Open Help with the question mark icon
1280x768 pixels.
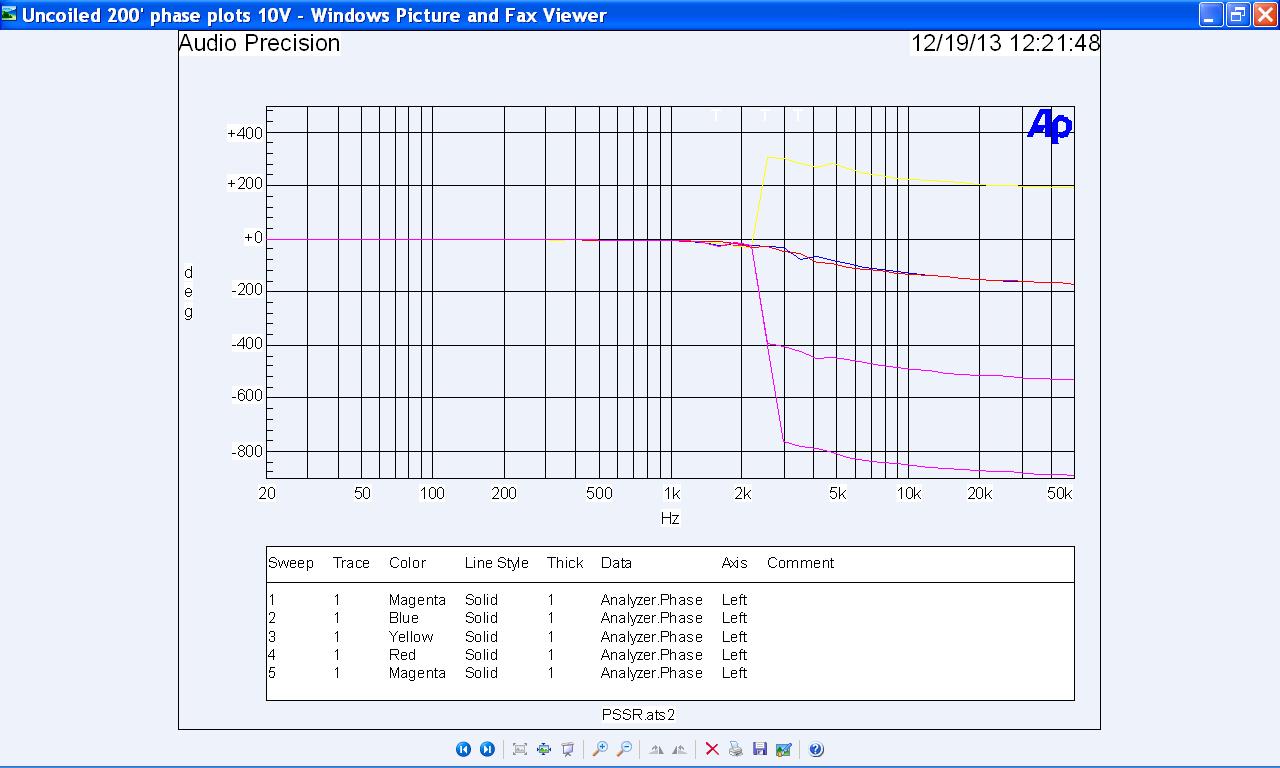[816, 749]
